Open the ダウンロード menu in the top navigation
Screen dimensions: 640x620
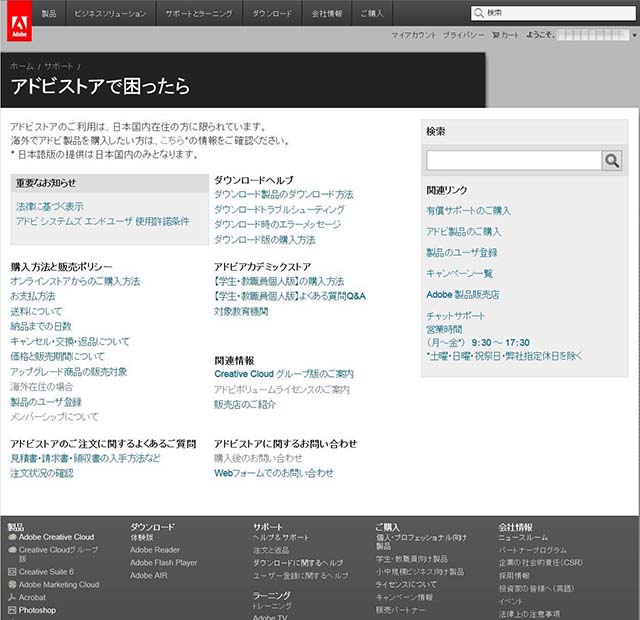[x=272, y=13]
